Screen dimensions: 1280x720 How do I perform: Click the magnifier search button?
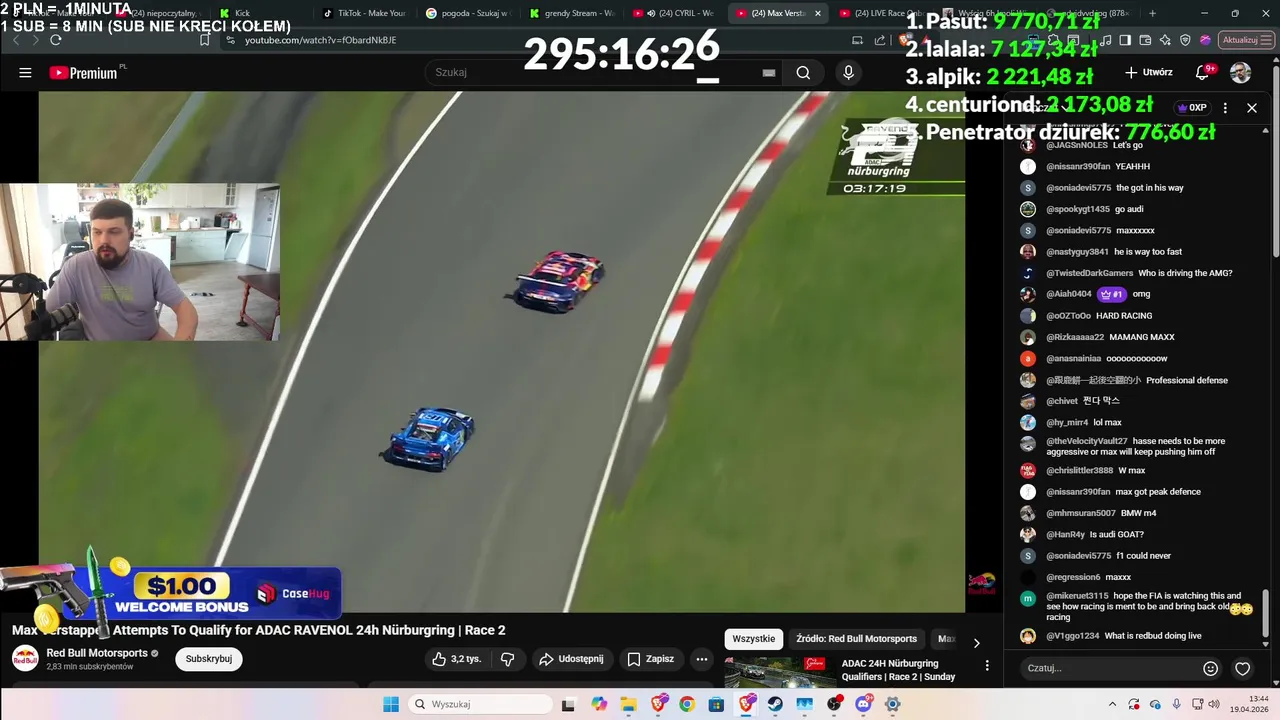803,73
